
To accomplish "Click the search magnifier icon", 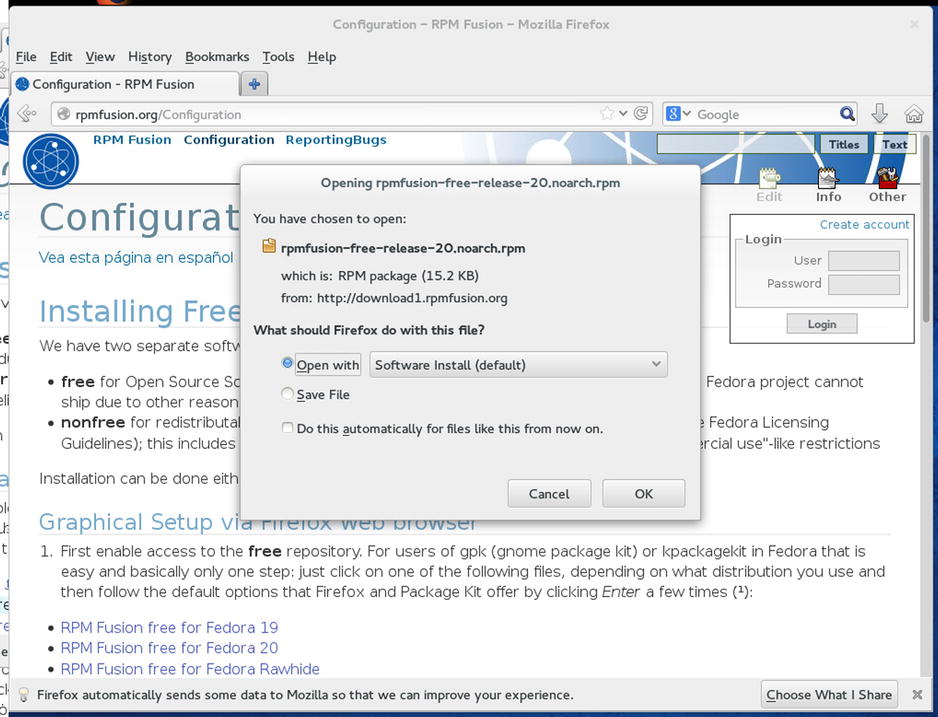I will point(847,114).
